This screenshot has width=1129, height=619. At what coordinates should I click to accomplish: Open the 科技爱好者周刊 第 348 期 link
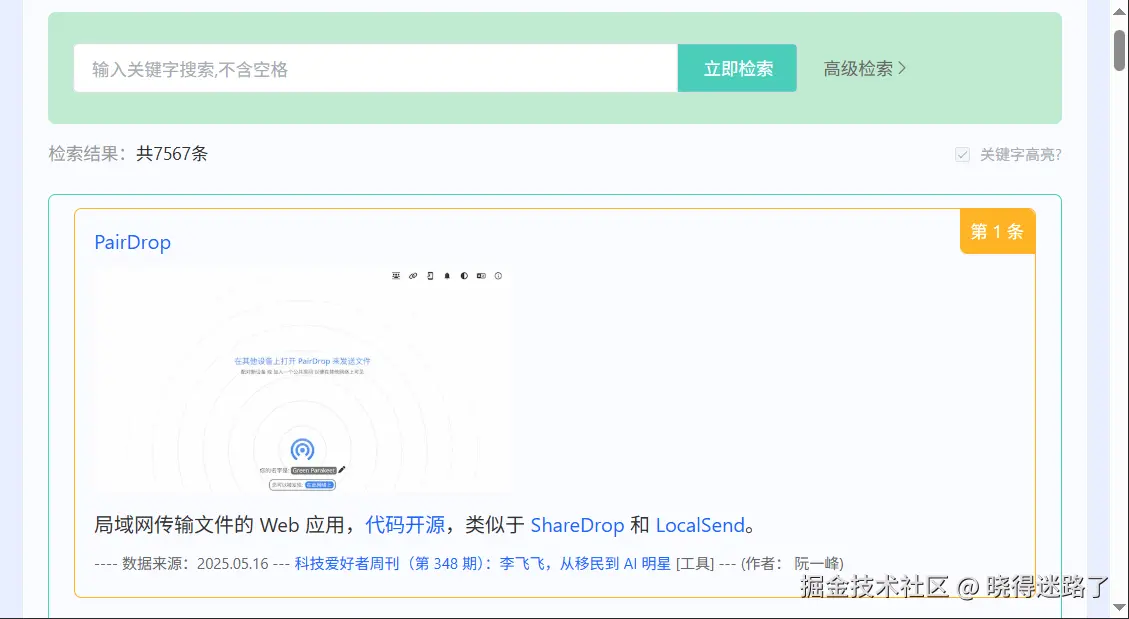click(482, 564)
